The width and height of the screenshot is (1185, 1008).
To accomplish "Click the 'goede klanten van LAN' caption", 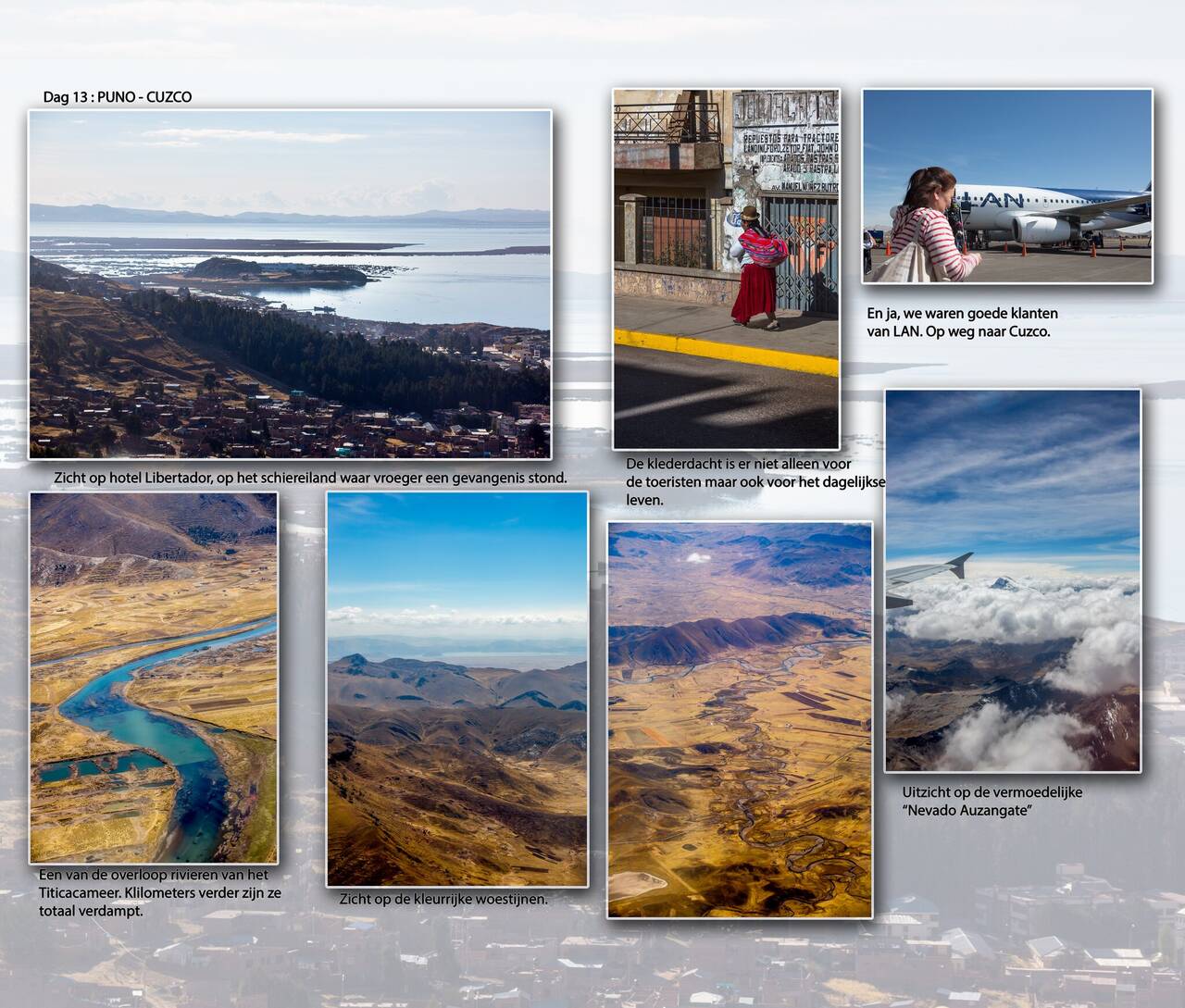I will (x=962, y=322).
